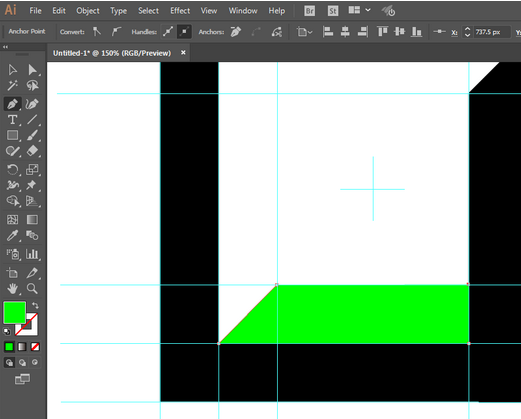Choose the Type tool
The height and width of the screenshot is (419, 521).
click(x=12, y=119)
